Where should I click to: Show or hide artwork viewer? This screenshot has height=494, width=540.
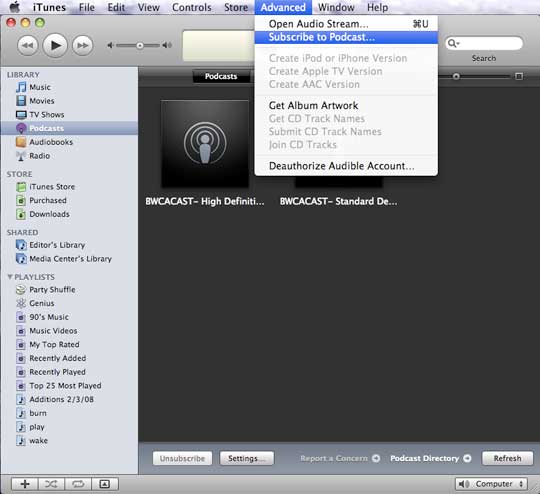tap(105, 484)
